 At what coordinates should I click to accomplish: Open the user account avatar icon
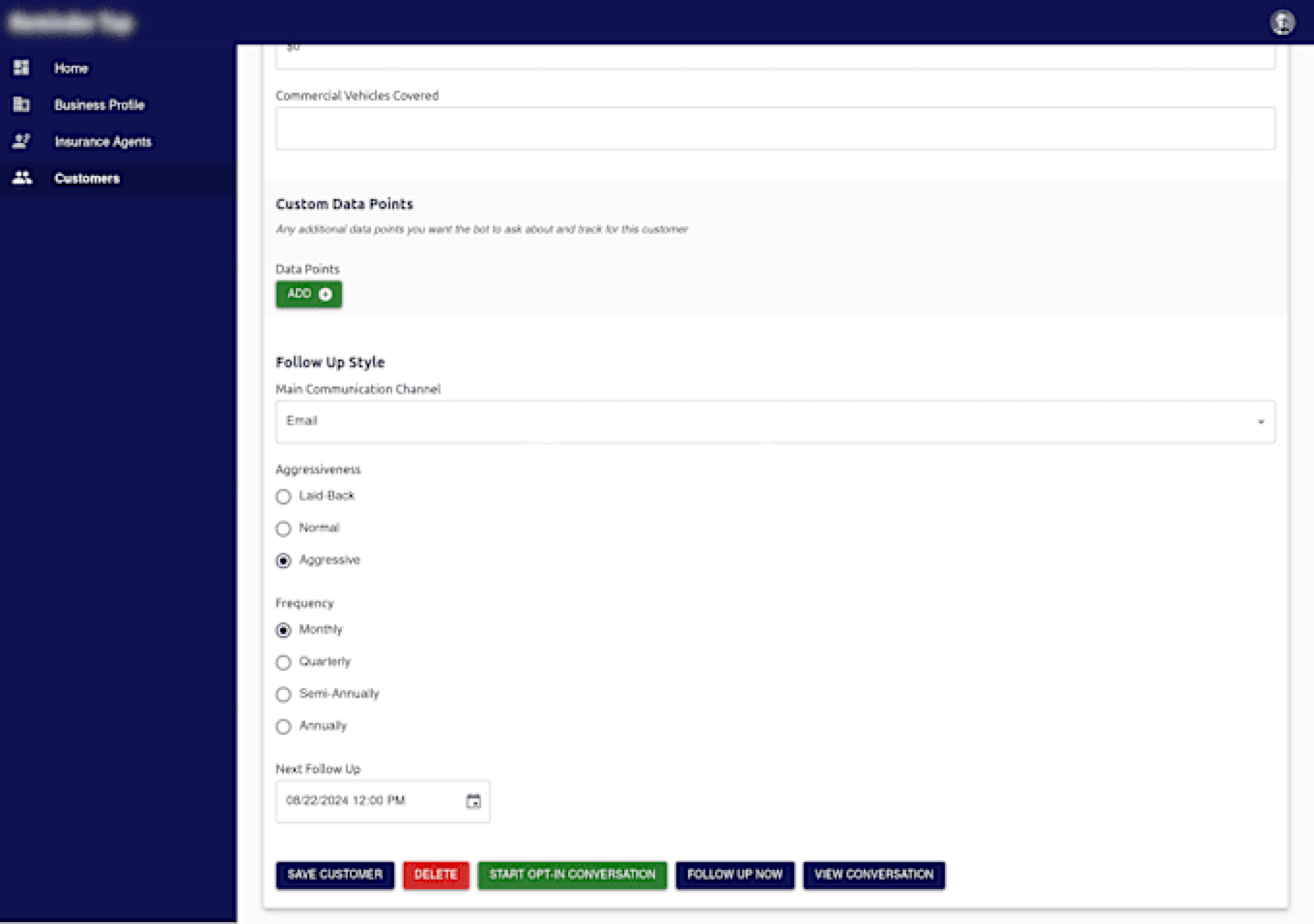[1282, 23]
